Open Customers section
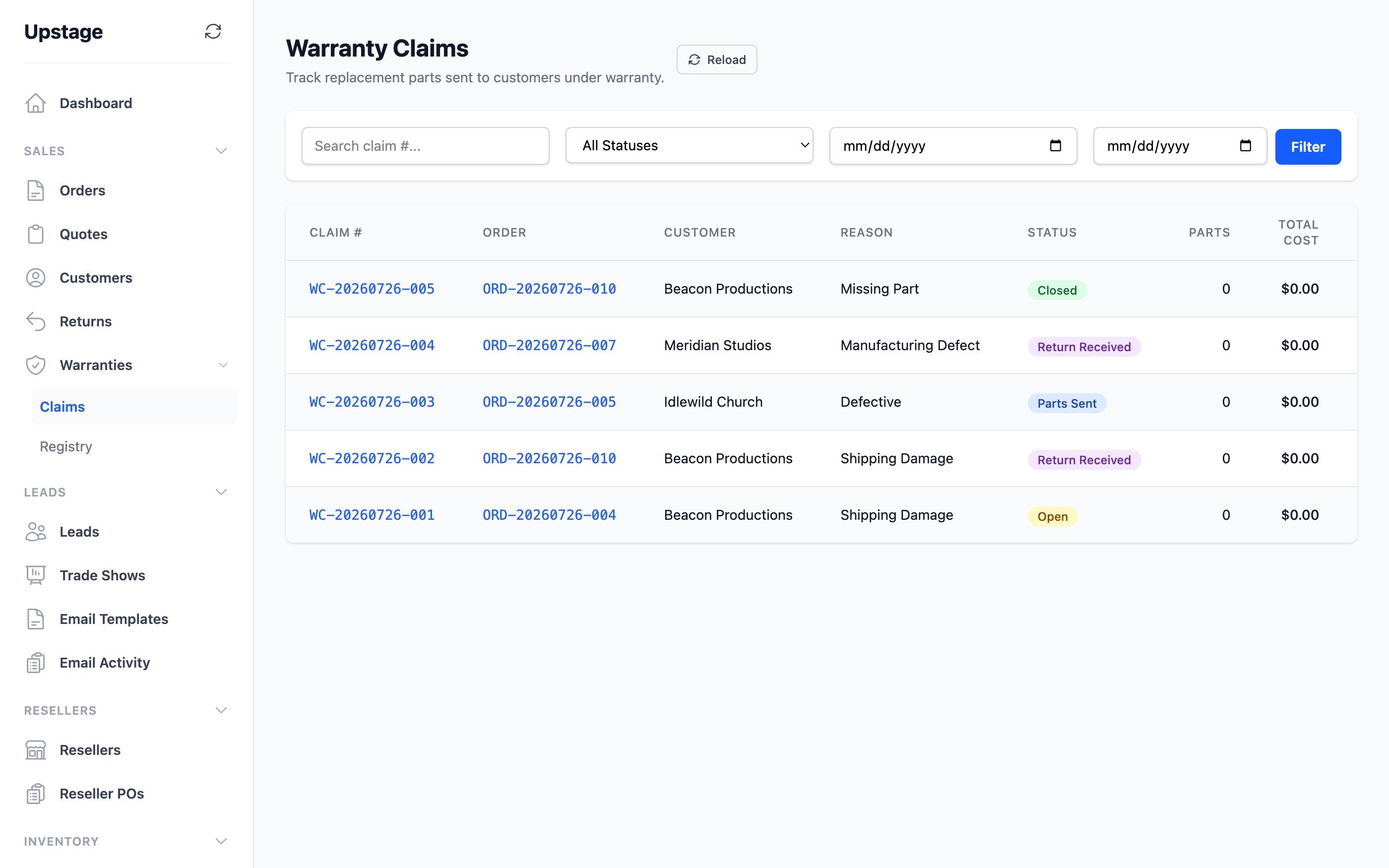Screen dimensions: 1389x868 click(96, 278)
